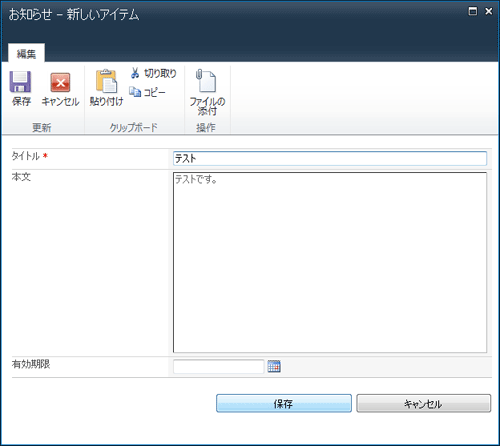Click the 操作 group label
This screenshot has width=500, height=446.
(x=206, y=127)
